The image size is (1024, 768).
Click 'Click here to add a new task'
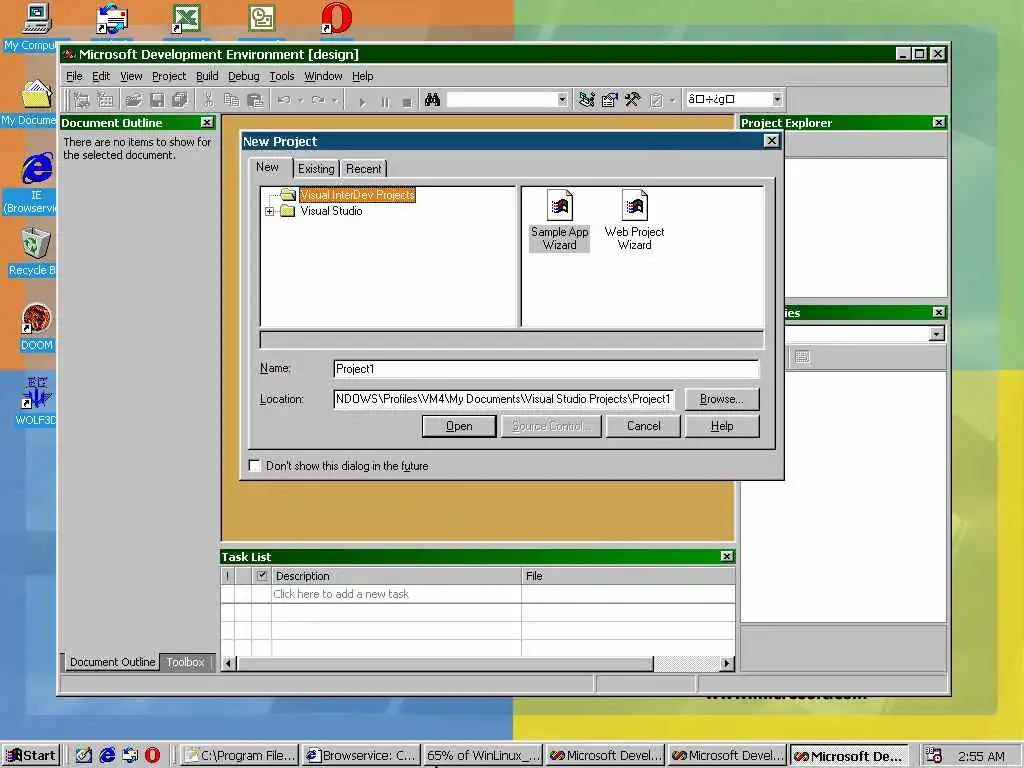point(341,594)
